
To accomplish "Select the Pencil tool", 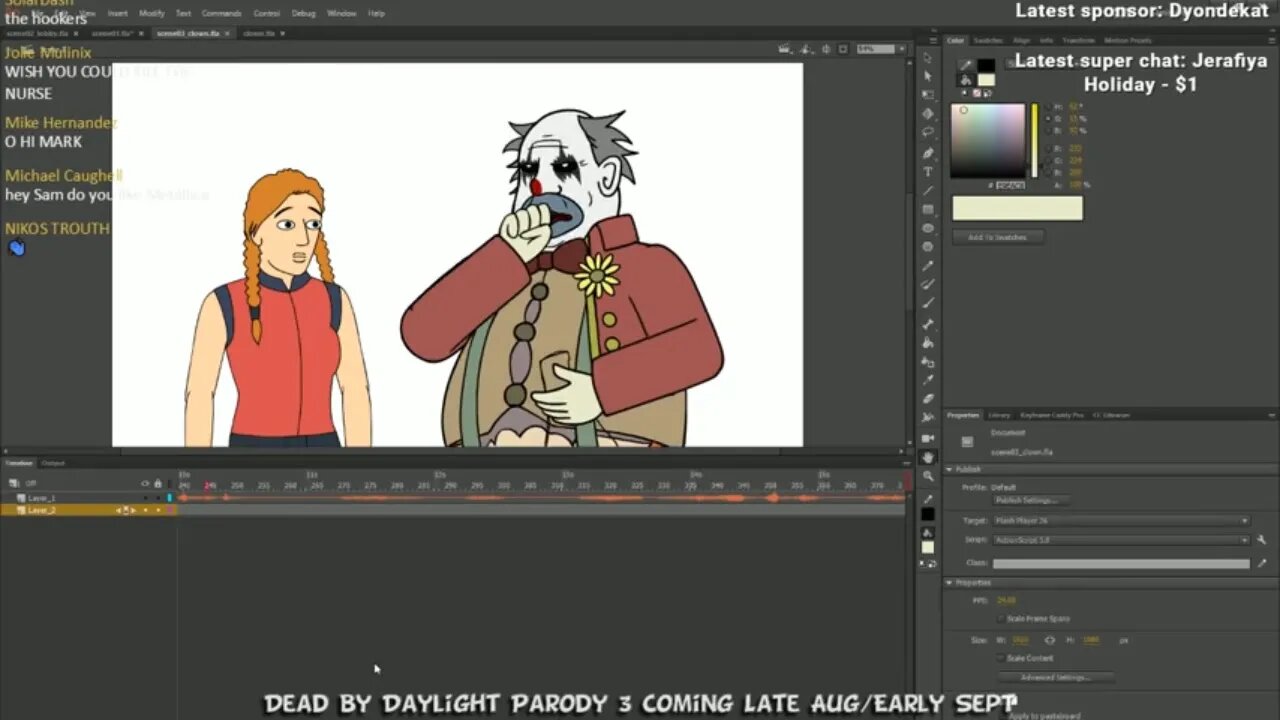I will [928, 266].
